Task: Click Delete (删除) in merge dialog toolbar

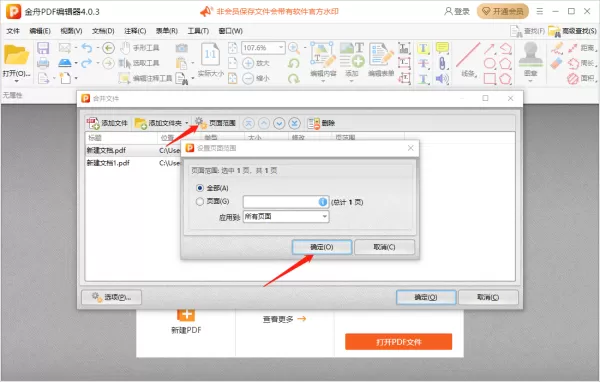Action: 321,123
